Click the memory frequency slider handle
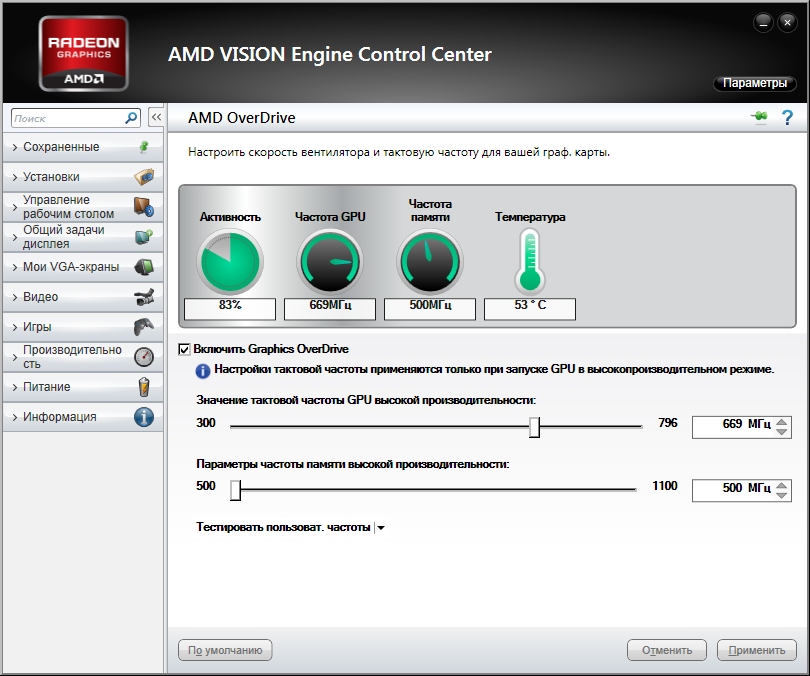Viewport: 810px width, 676px height. (236, 490)
